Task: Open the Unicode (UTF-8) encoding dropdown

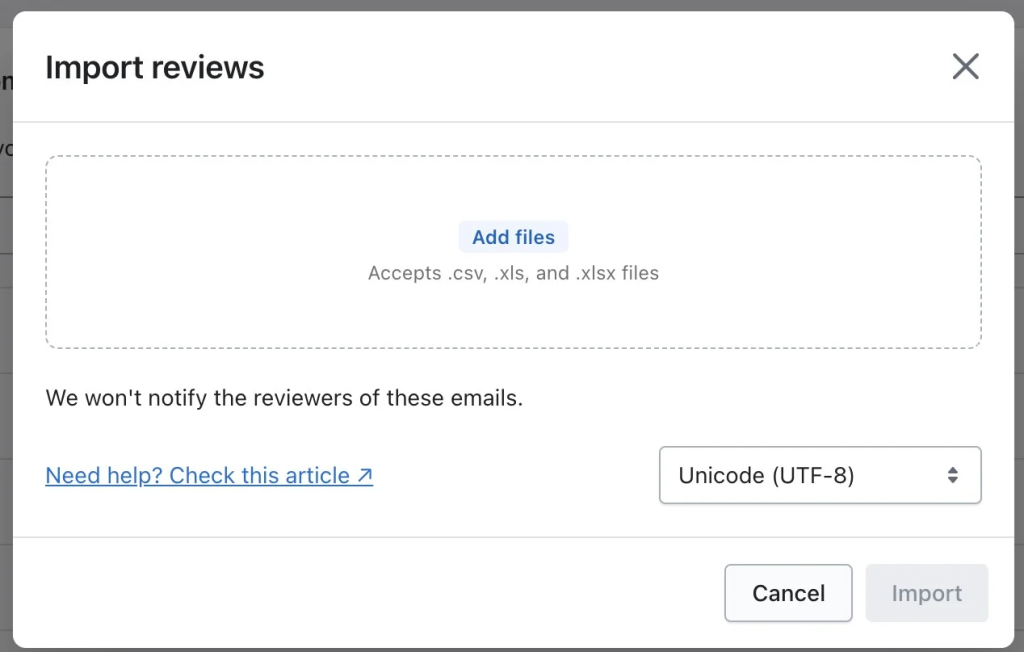Action: coord(820,475)
